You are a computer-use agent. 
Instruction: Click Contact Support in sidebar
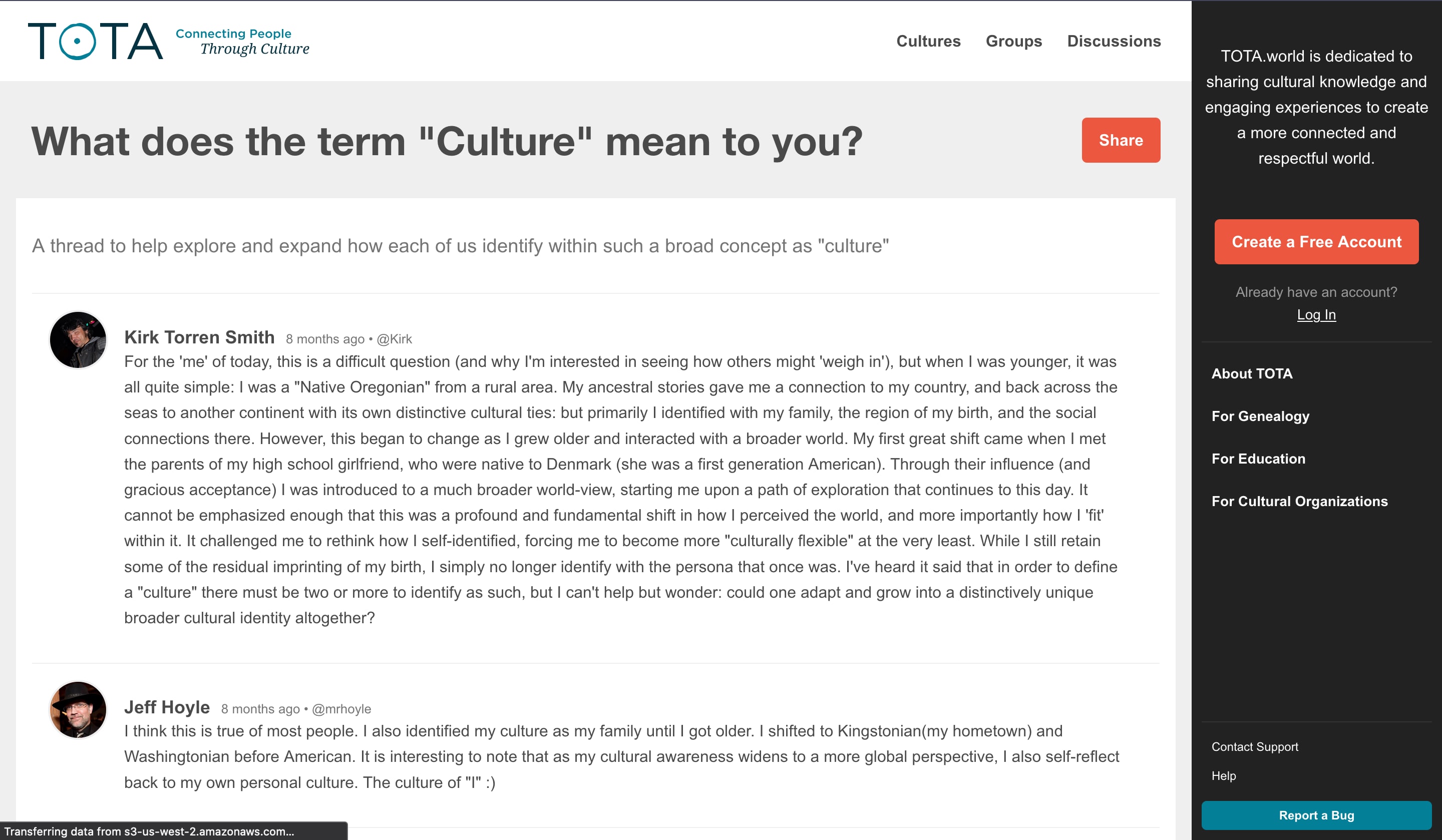point(1254,746)
